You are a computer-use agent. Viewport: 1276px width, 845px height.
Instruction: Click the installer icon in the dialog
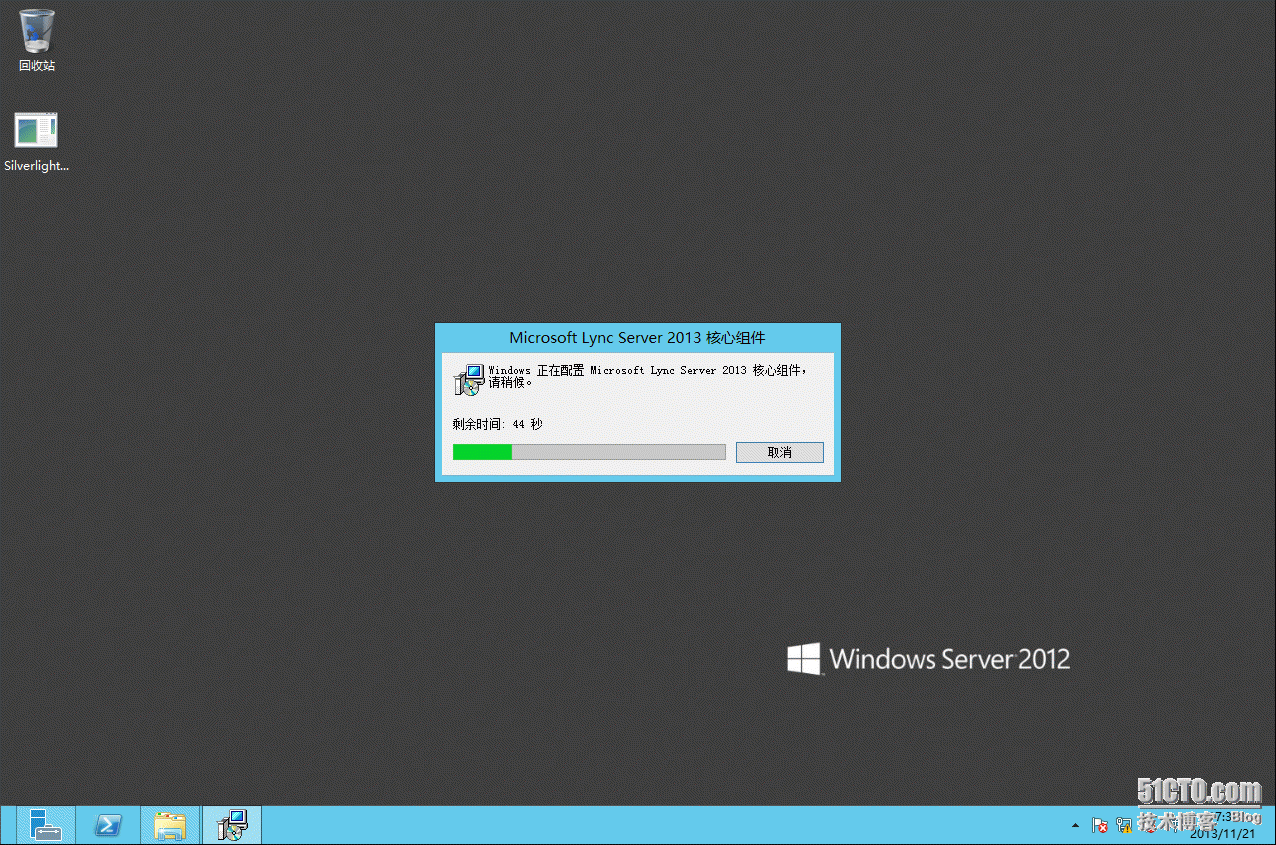pos(467,380)
